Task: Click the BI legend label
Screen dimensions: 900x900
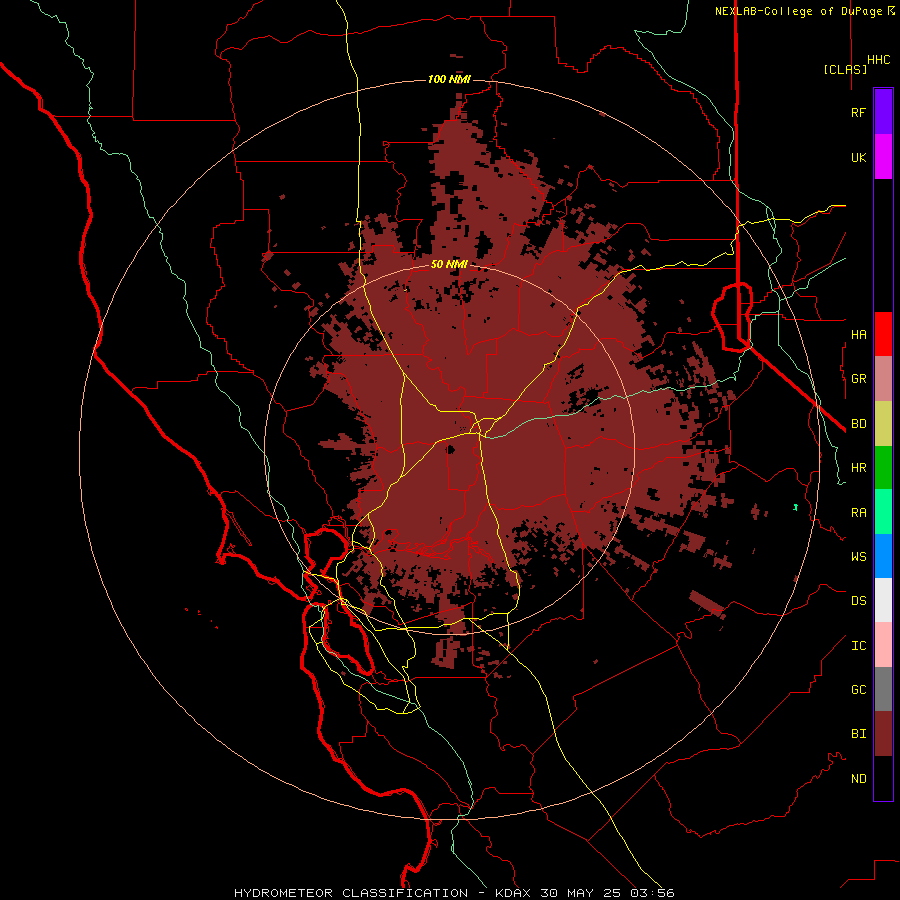Action: pos(858,734)
